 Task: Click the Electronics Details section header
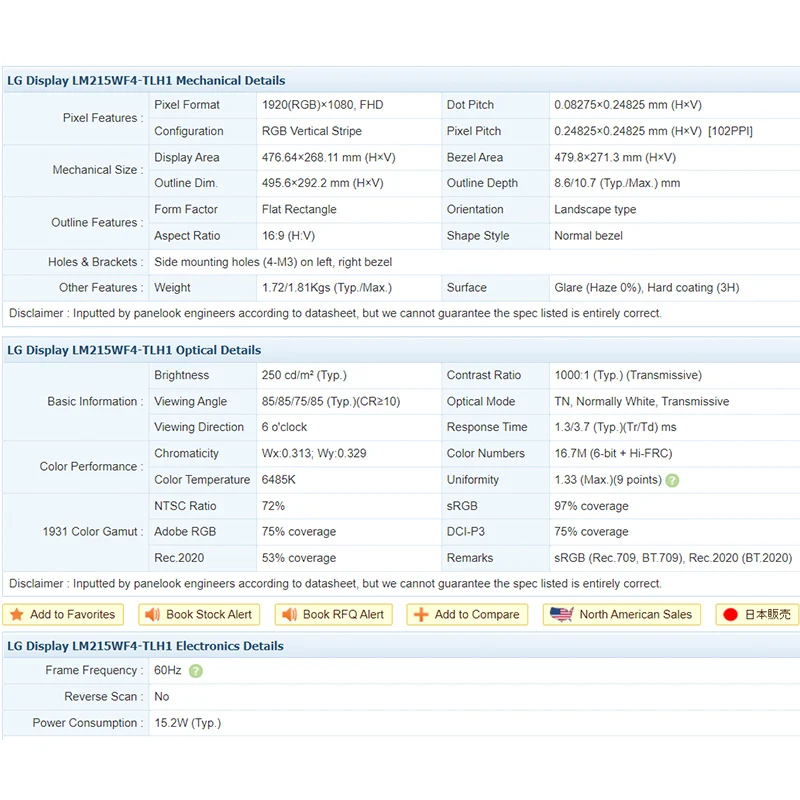tap(145, 646)
